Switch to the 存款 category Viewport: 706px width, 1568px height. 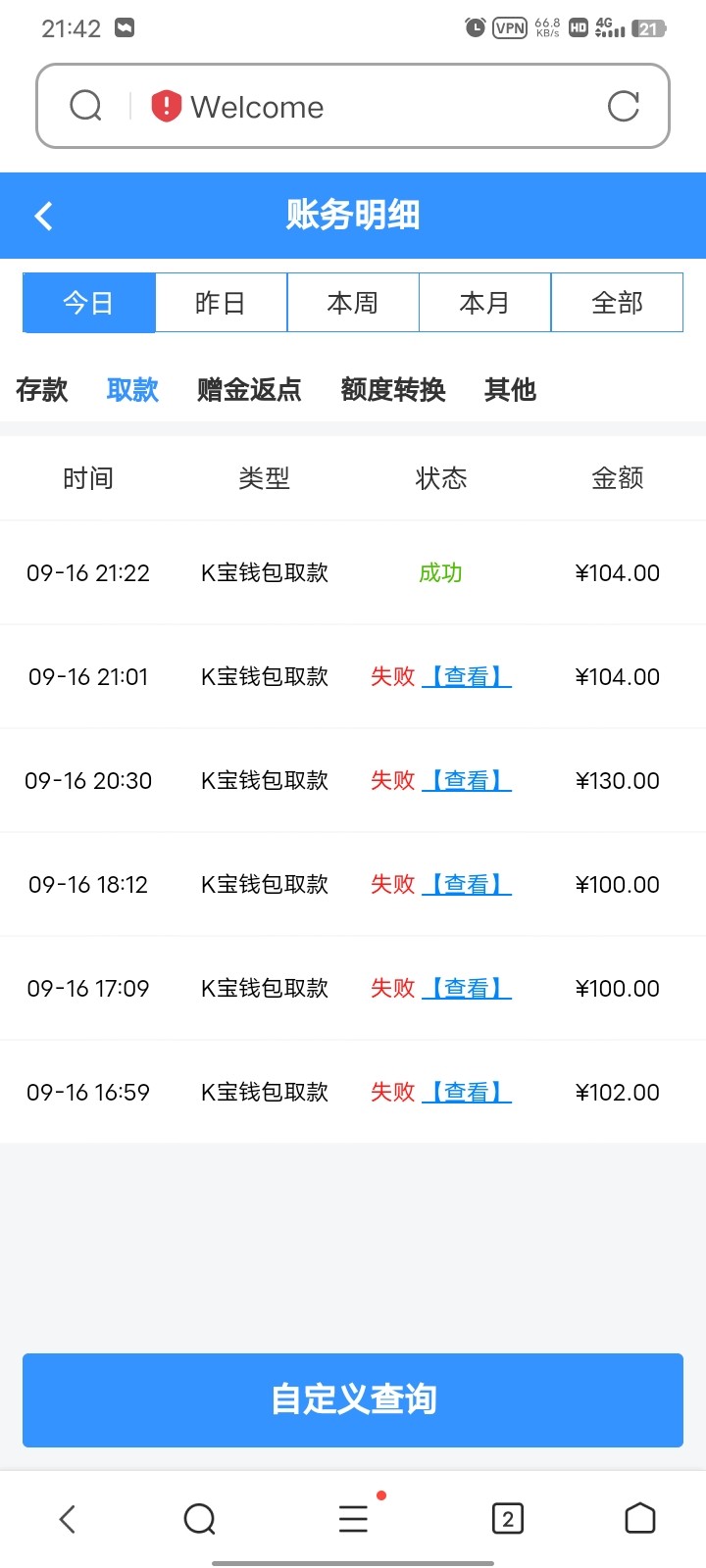(x=42, y=390)
